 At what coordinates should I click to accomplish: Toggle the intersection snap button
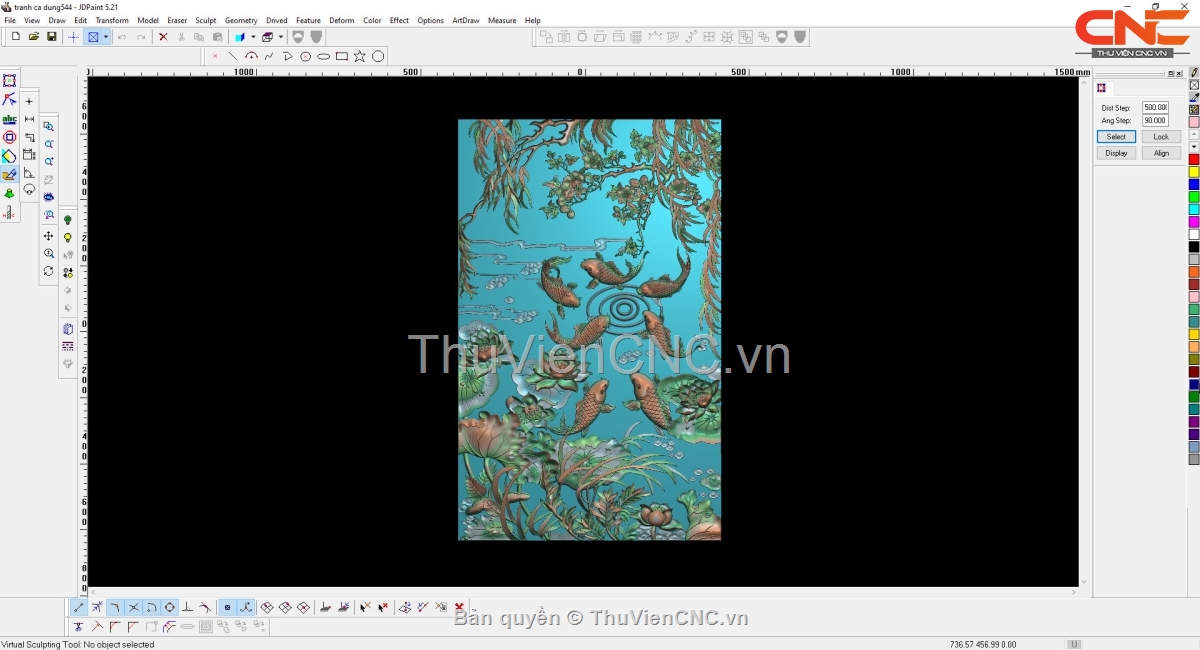tap(133, 607)
